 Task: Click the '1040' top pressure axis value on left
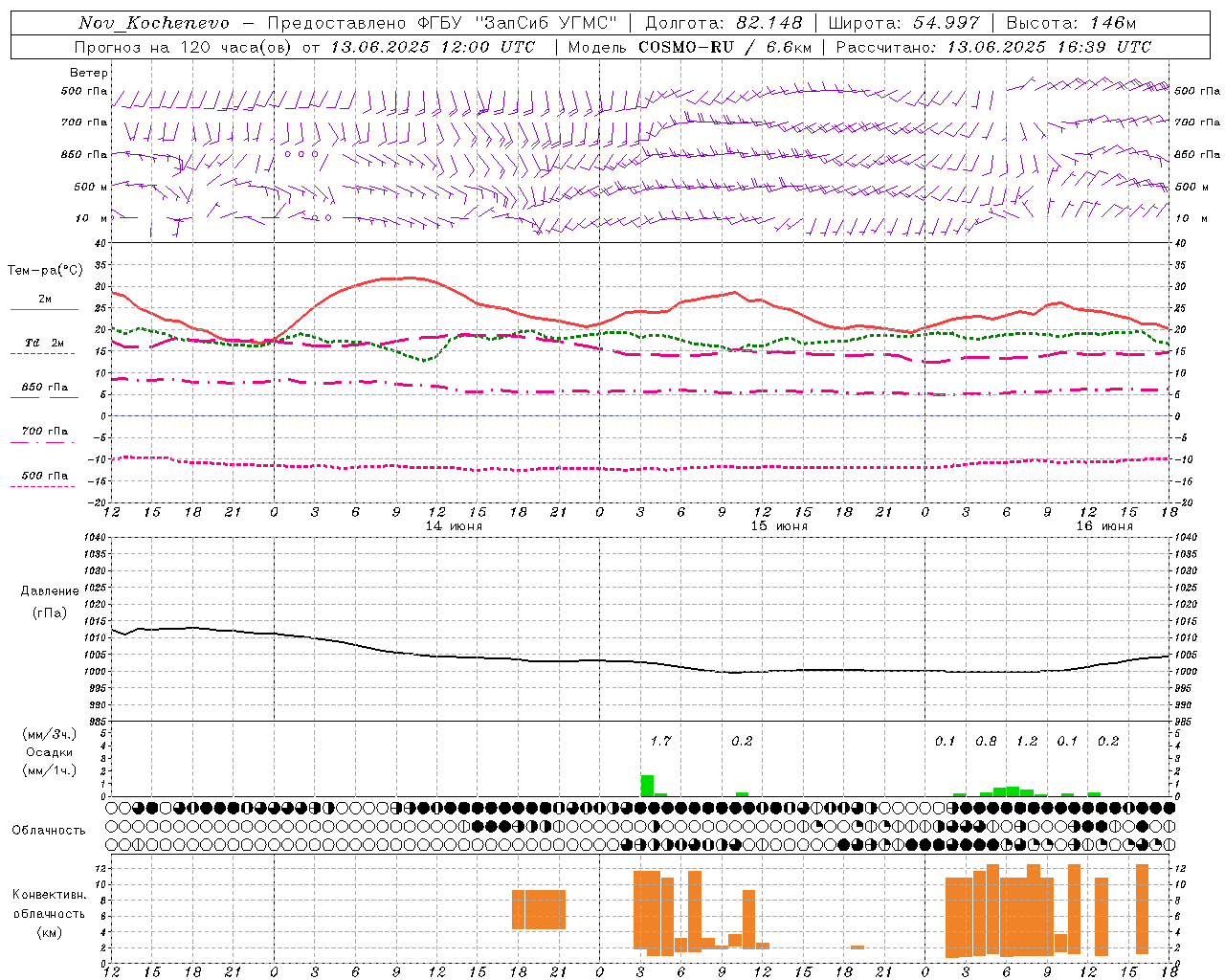pyautogui.click(x=94, y=538)
